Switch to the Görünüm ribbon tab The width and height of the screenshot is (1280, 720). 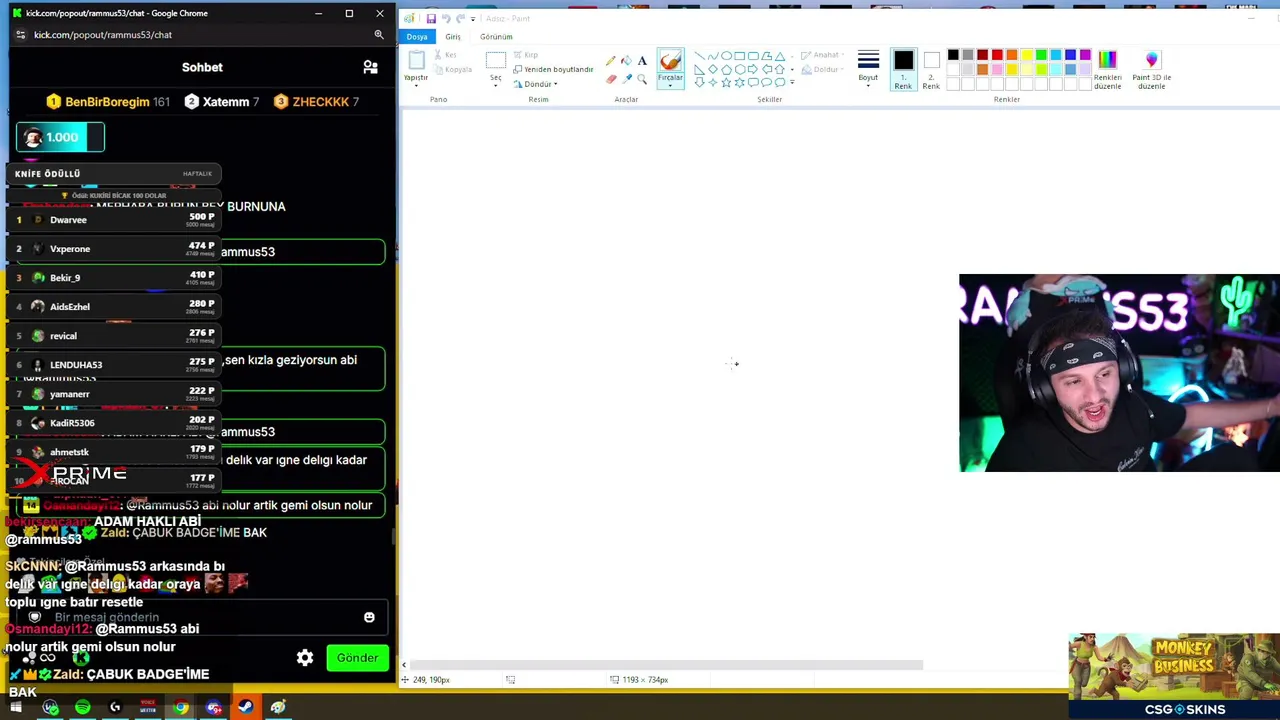[496, 37]
